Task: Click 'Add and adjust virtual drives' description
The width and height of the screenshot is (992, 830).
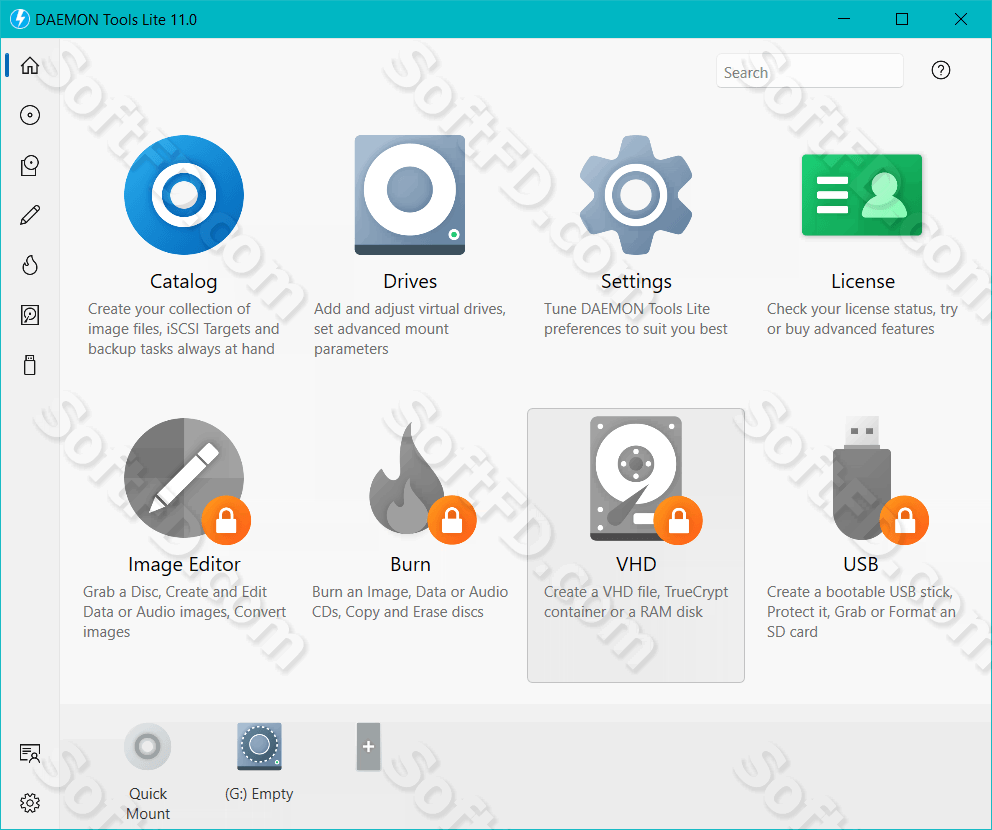Action: point(409,329)
